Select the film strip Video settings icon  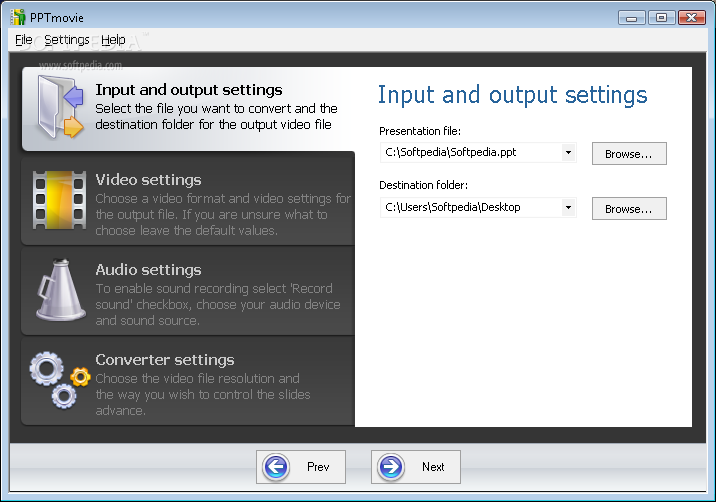(59, 200)
